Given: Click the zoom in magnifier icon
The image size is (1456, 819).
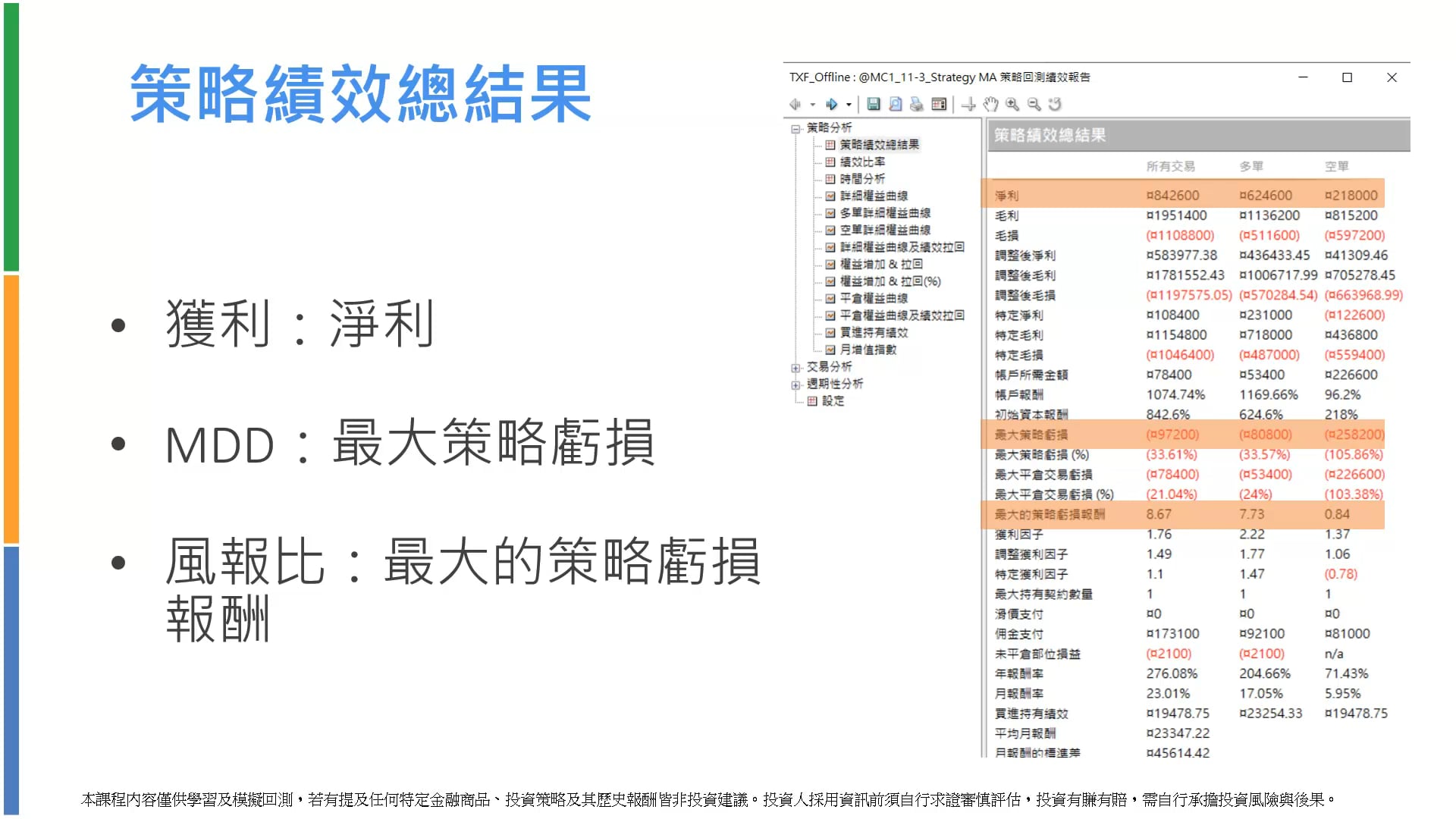Looking at the screenshot, I should click(x=1012, y=105).
